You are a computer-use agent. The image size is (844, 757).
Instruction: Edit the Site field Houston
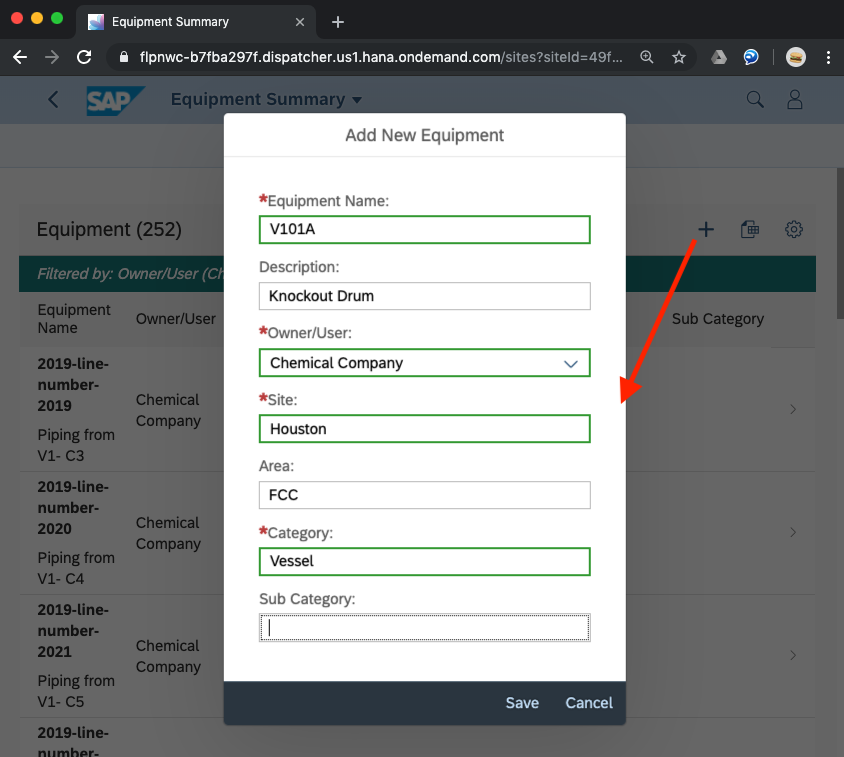(x=424, y=429)
